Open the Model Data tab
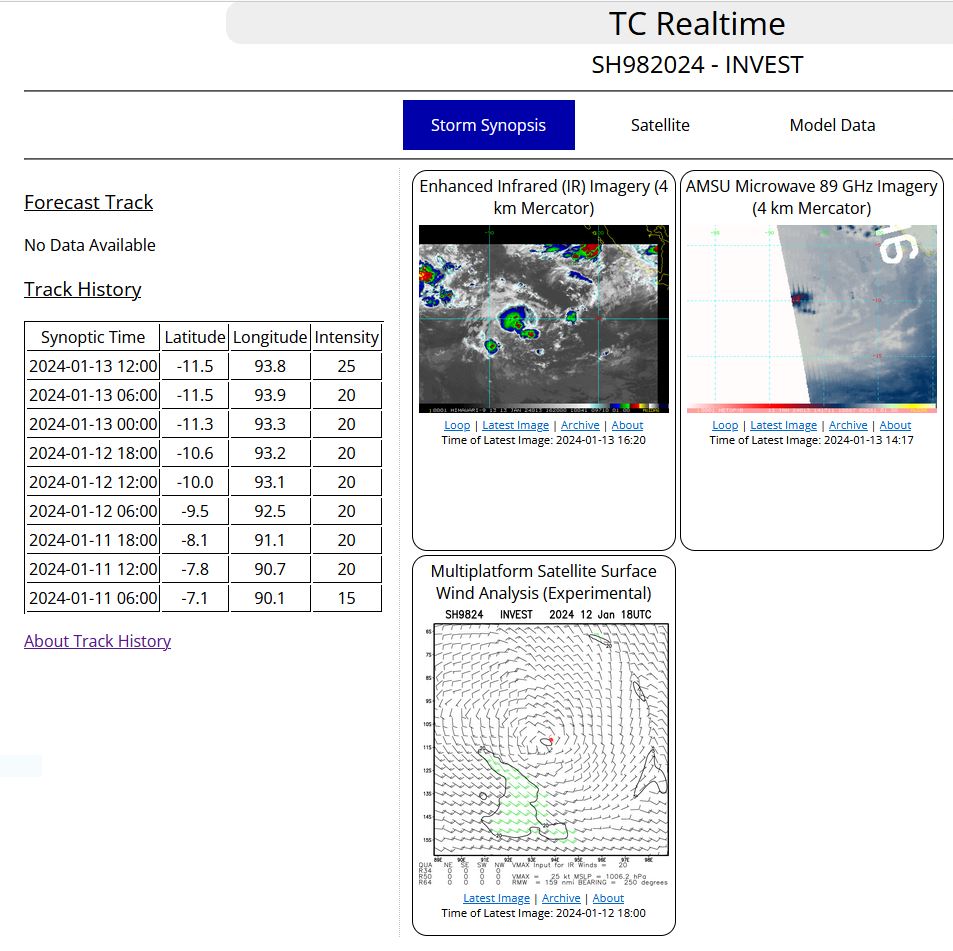 pos(832,125)
